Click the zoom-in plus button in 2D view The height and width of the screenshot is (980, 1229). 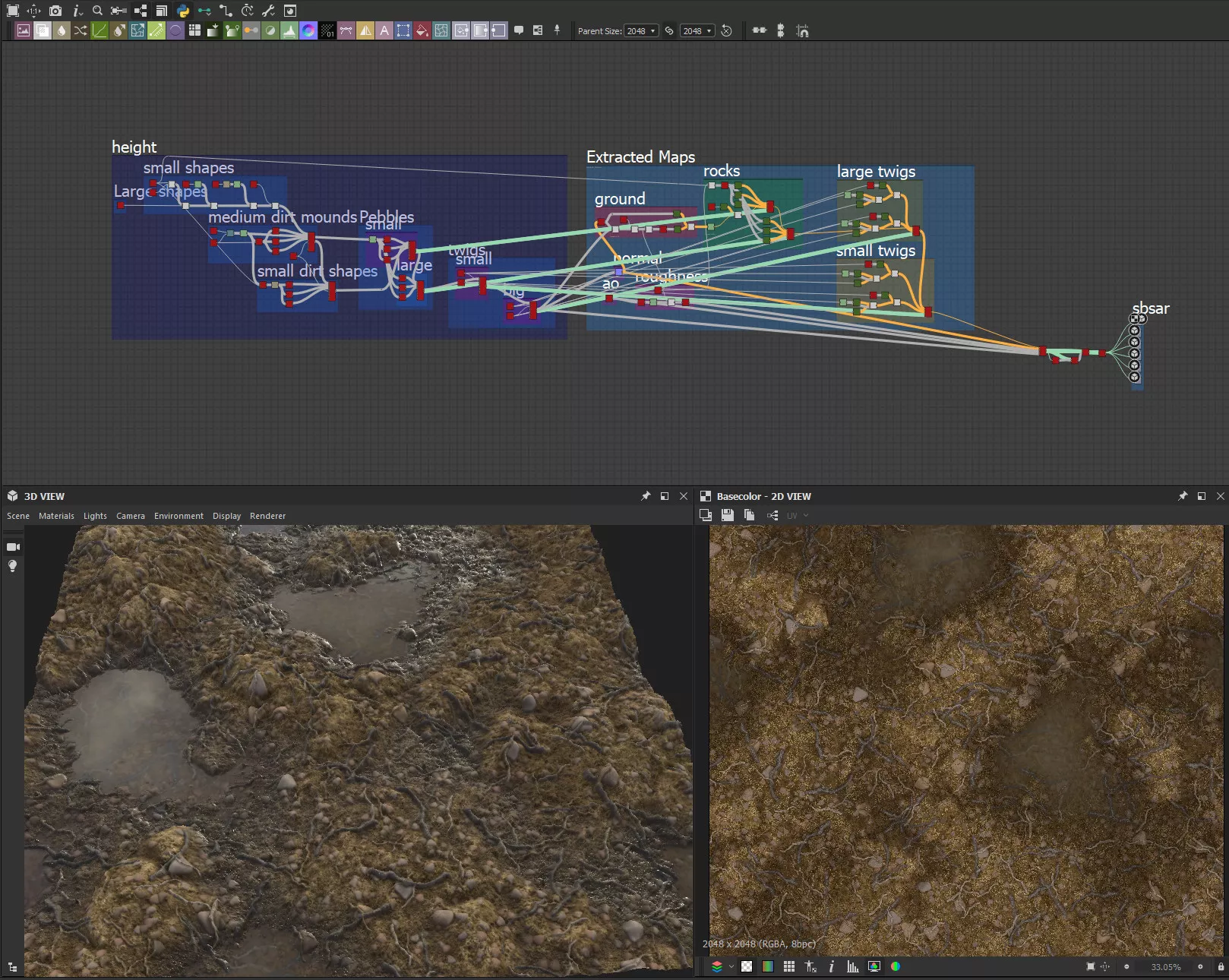coord(1200,967)
